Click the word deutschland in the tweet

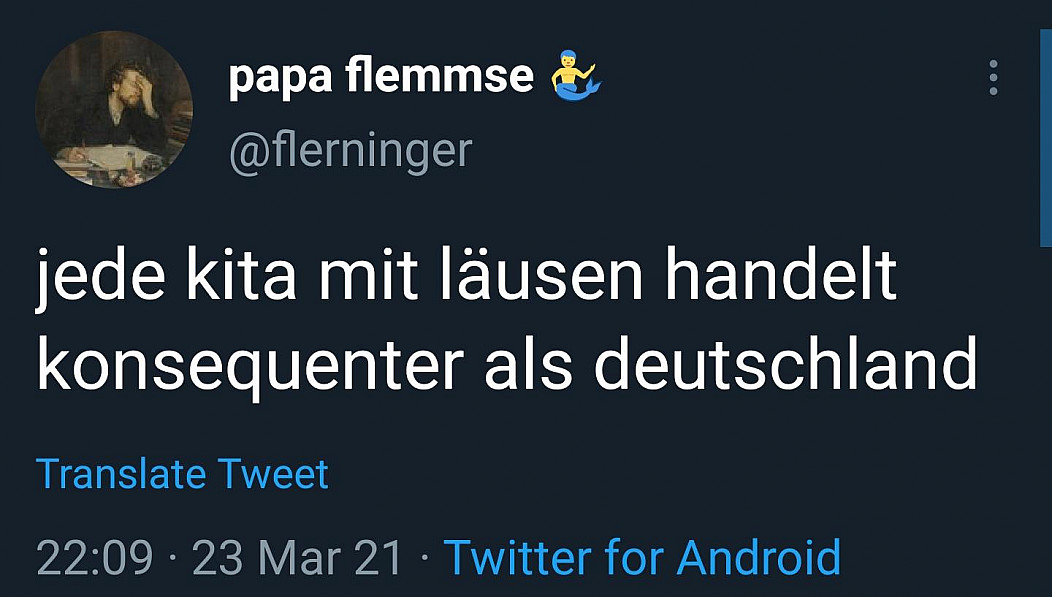coord(785,363)
